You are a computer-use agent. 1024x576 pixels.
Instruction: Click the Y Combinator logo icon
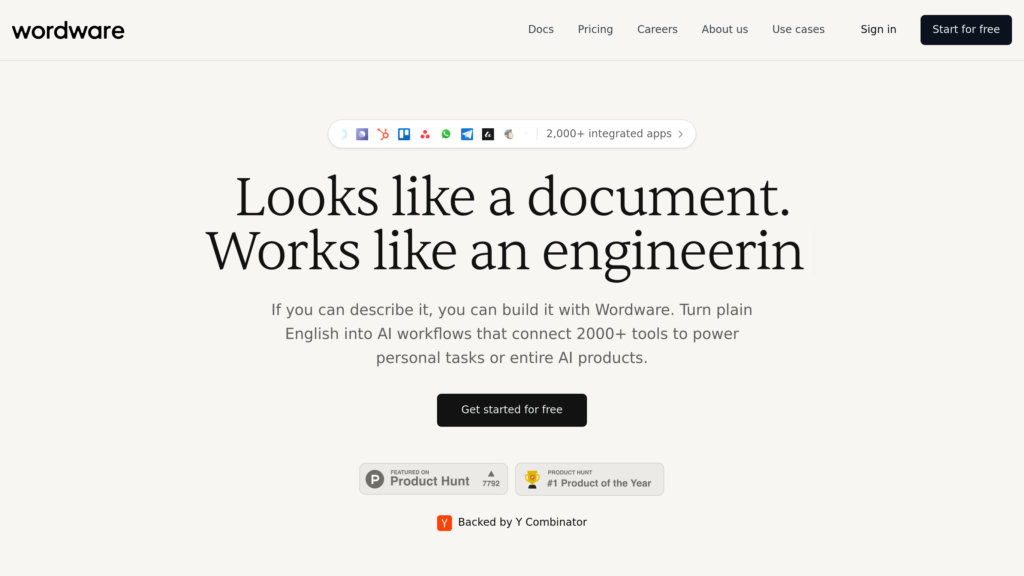click(444, 522)
